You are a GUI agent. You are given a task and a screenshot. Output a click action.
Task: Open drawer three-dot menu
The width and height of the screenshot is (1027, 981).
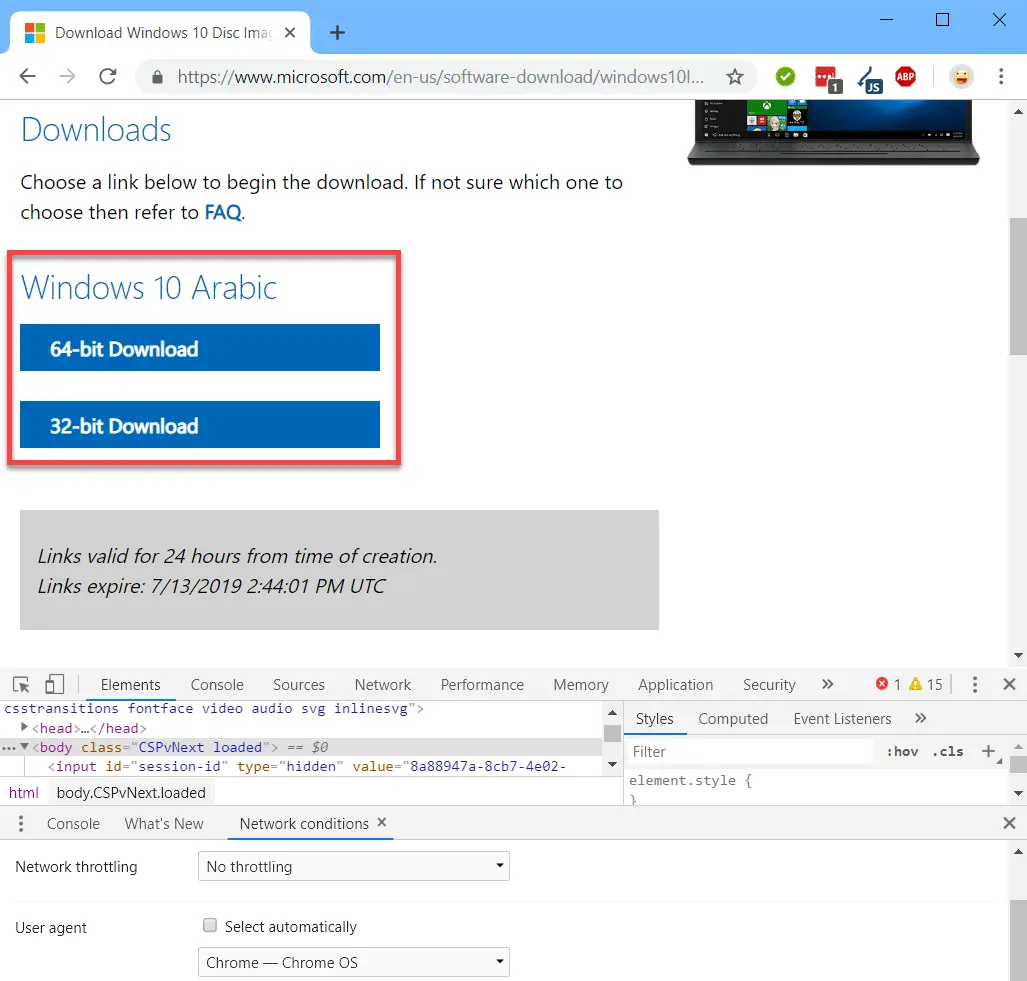21,823
